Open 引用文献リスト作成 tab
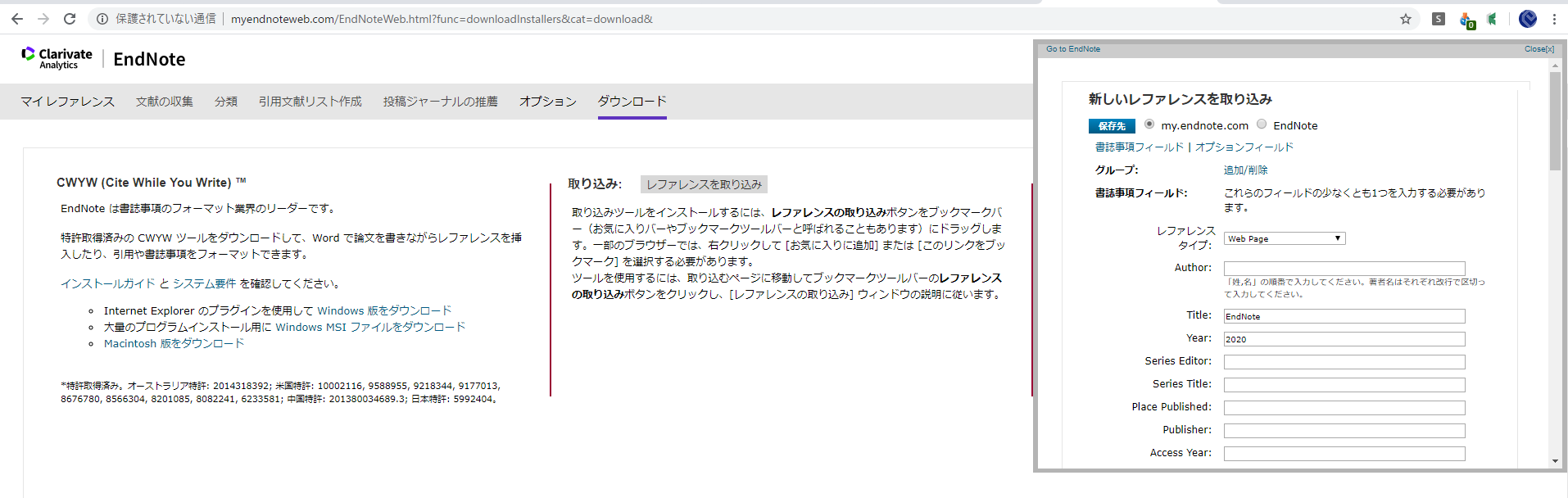Screen dimensions: 1568x498 coord(310,102)
